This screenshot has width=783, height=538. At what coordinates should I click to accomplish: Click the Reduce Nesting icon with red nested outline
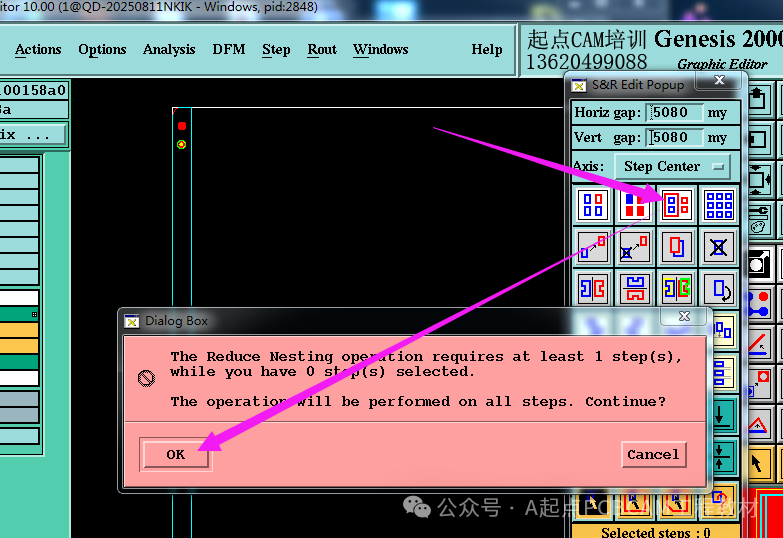(x=677, y=205)
